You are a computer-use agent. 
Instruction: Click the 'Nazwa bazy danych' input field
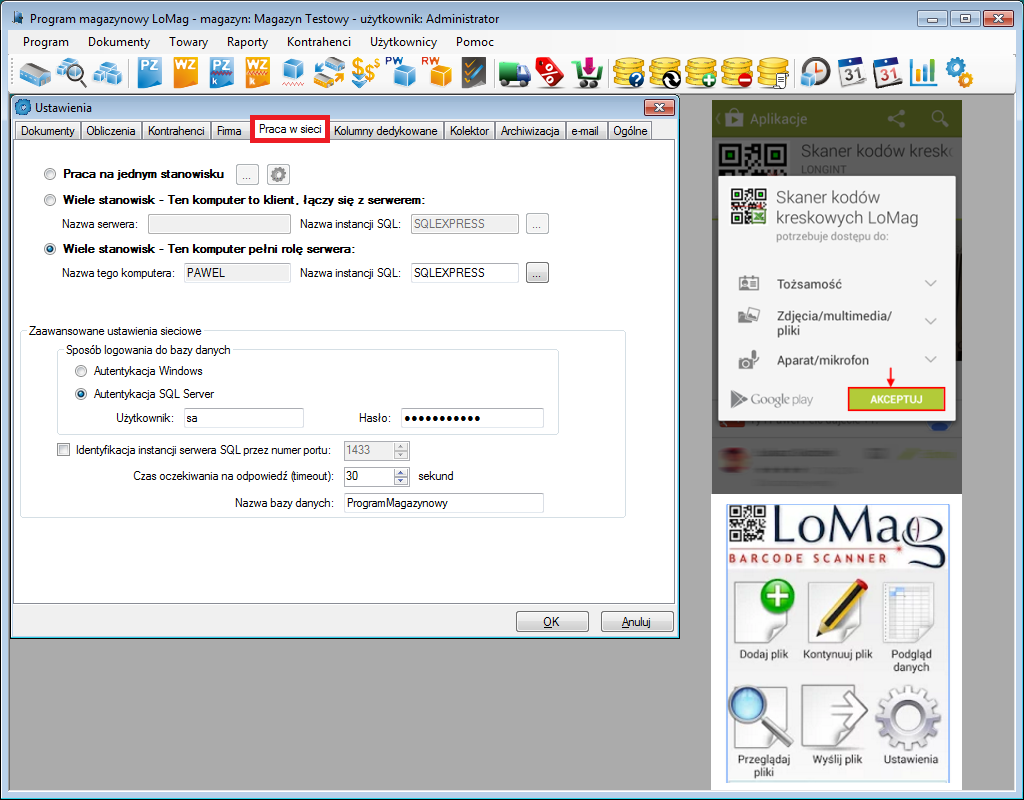(443, 503)
